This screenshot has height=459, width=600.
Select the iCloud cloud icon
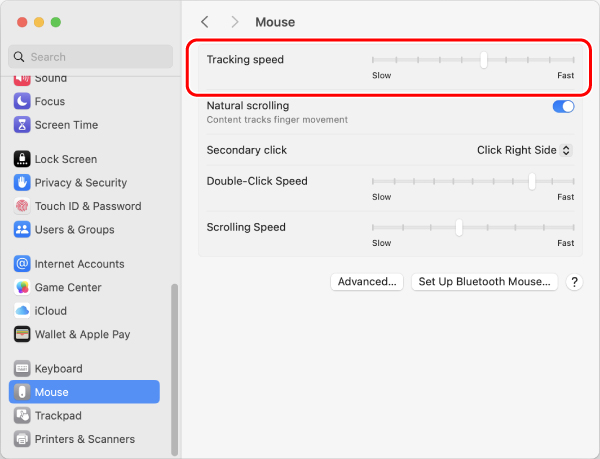(22, 311)
